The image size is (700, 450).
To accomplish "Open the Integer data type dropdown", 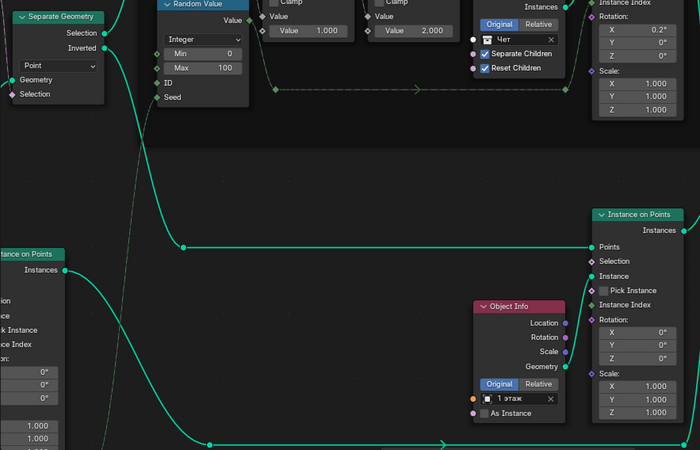I will tap(203, 39).
